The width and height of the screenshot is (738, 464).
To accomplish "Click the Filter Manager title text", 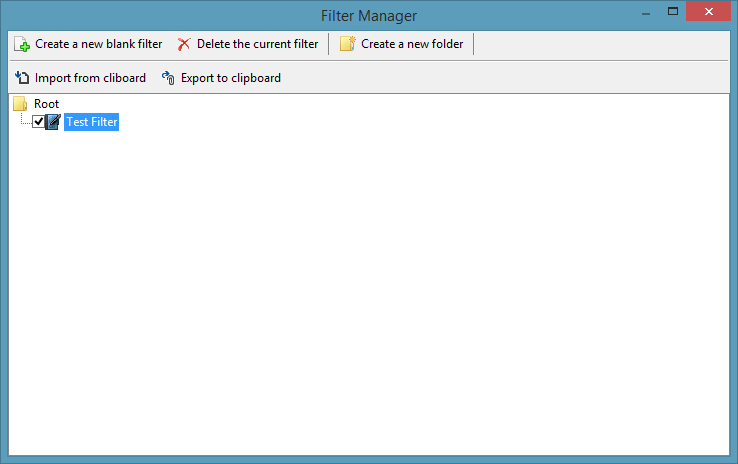I will [369, 16].
